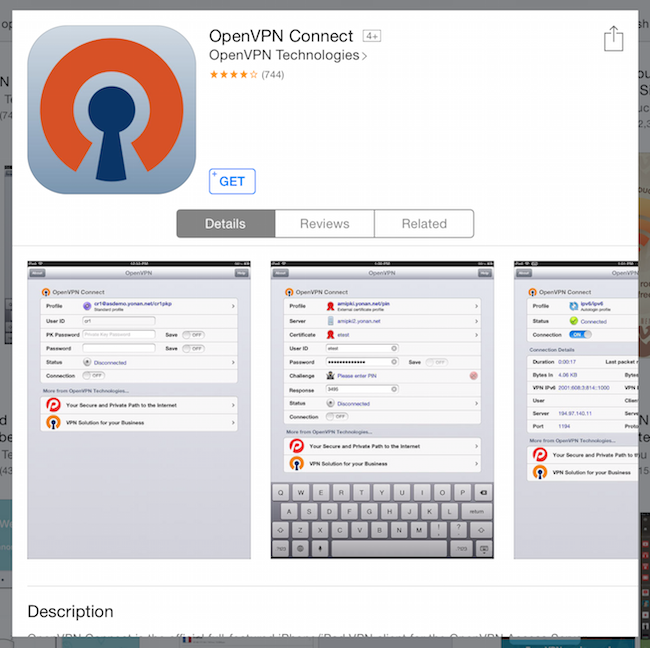The image size is (650, 648).
Task: Turn off the Connection ON switch
Action: tap(581, 334)
